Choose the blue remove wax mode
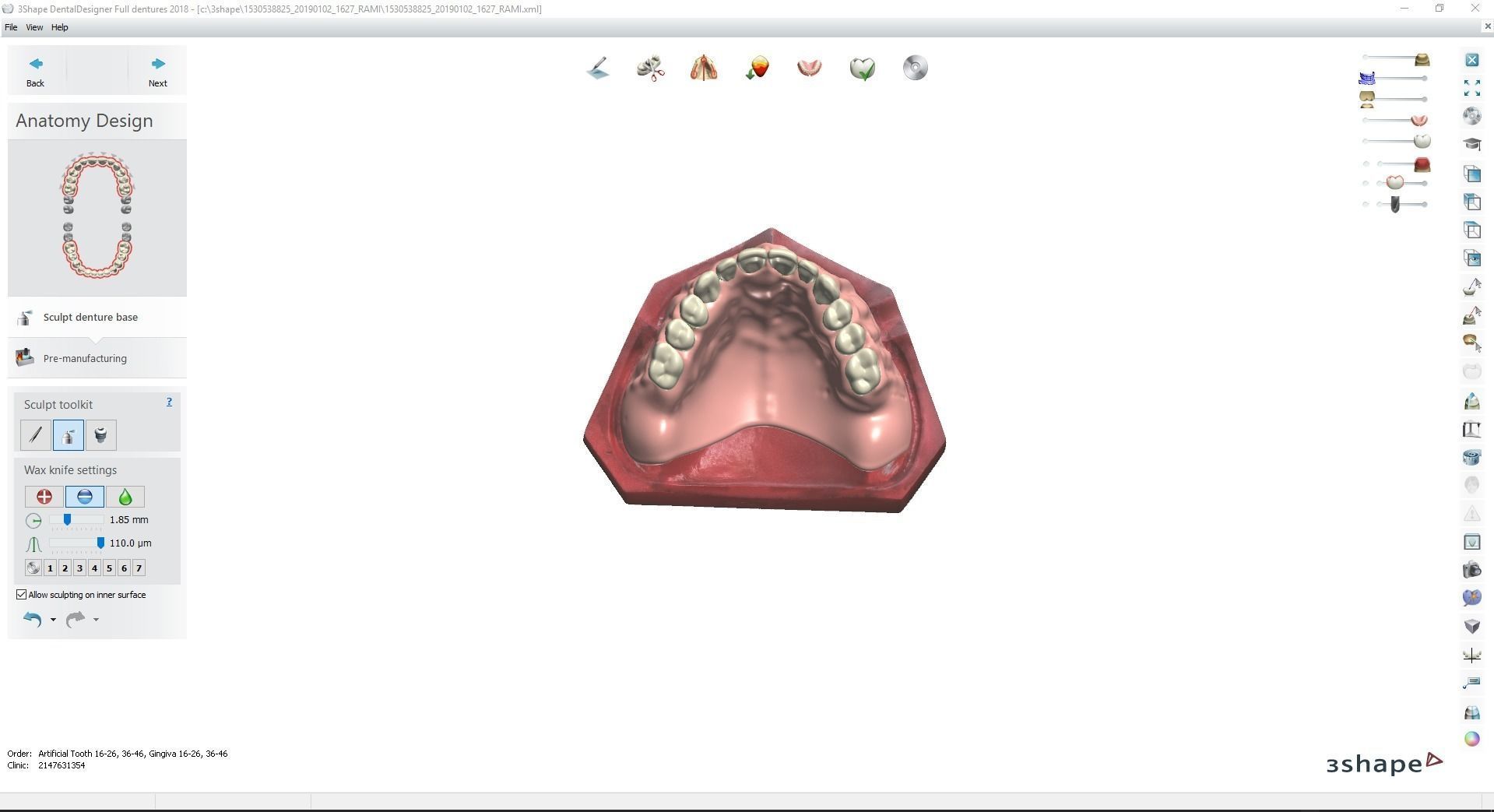1494x812 pixels. click(85, 497)
